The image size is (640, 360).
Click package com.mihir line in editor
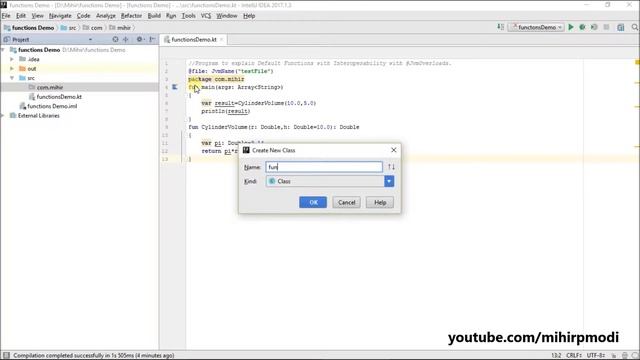(x=216, y=79)
